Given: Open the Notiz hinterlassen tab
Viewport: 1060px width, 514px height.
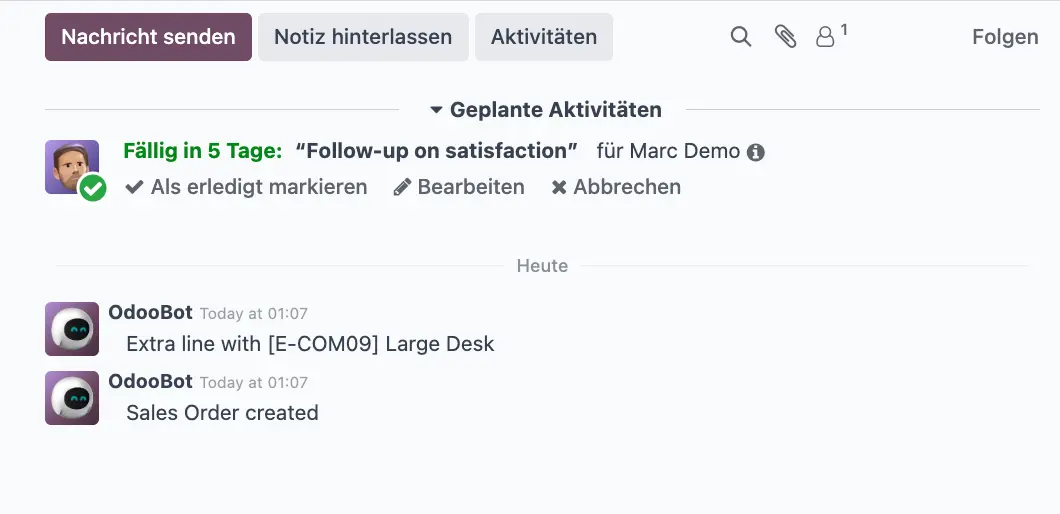Looking at the screenshot, I should click(x=363, y=37).
